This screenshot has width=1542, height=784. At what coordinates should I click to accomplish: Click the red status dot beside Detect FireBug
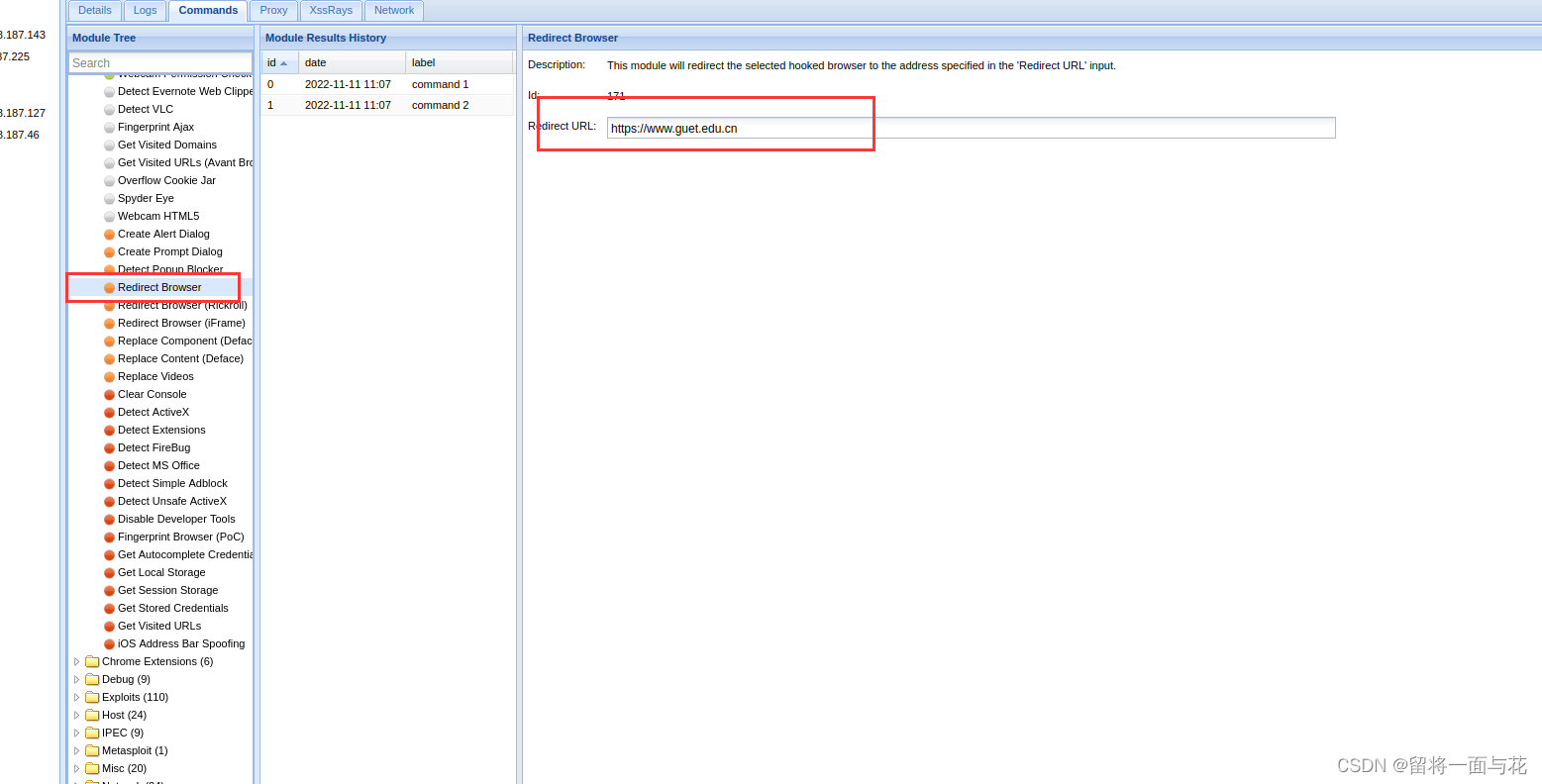point(109,447)
